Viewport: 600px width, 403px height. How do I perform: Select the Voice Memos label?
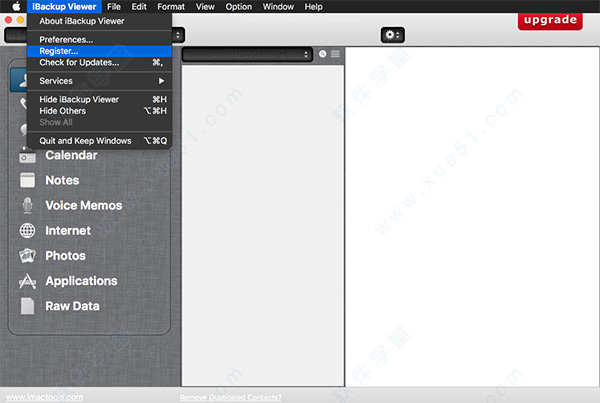point(84,206)
